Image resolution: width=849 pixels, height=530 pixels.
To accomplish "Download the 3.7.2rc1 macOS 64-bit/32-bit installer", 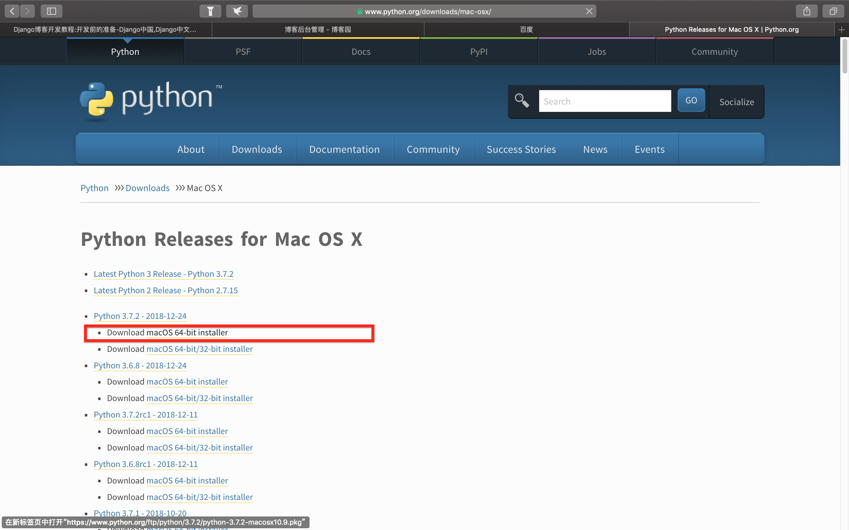I will pos(199,448).
